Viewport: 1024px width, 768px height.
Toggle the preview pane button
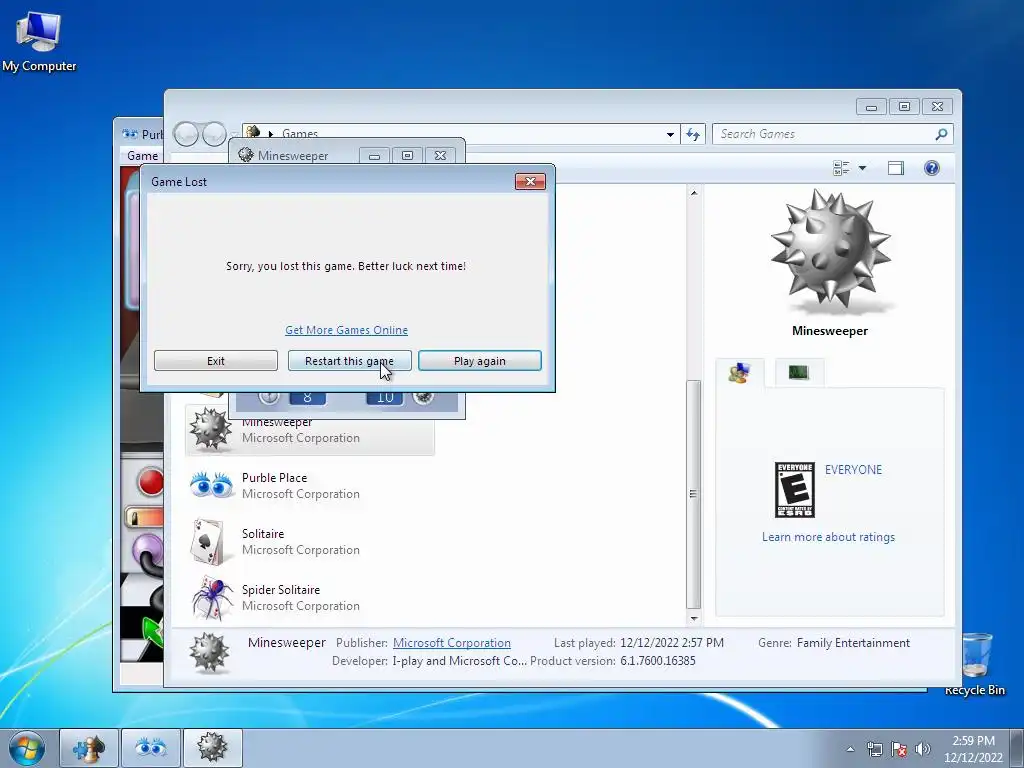[x=895, y=168]
